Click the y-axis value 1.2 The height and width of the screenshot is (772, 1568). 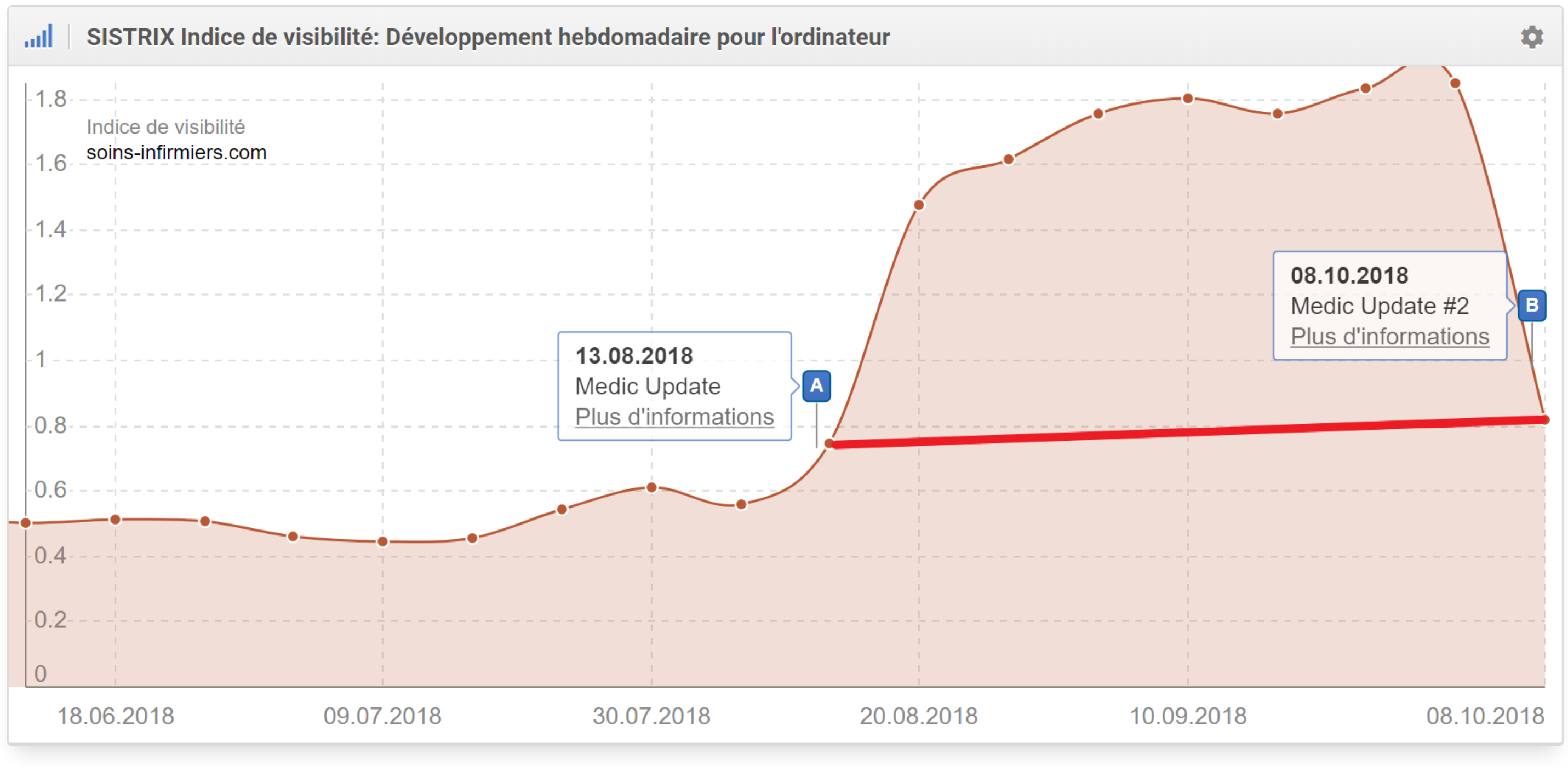(50, 294)
